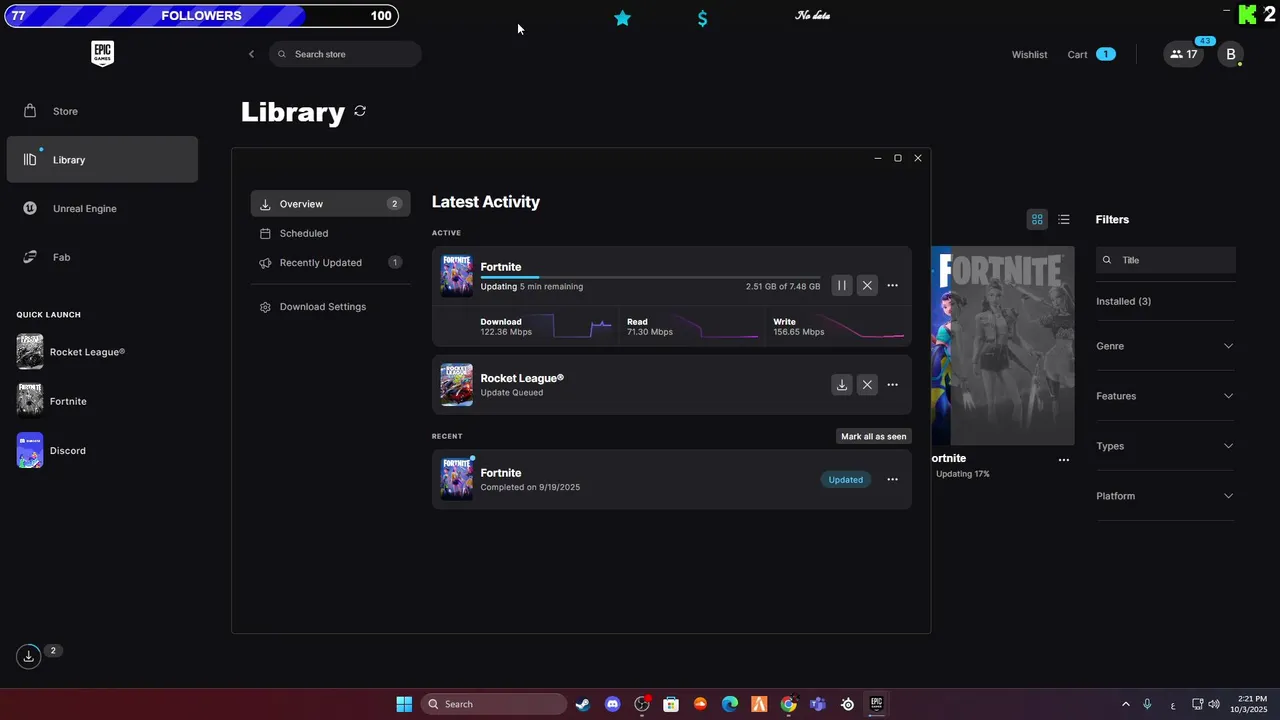Screen dimensions: 1280x720
Task: Click the 'Updating 17%' status text
Action: (x=962, y=474)
